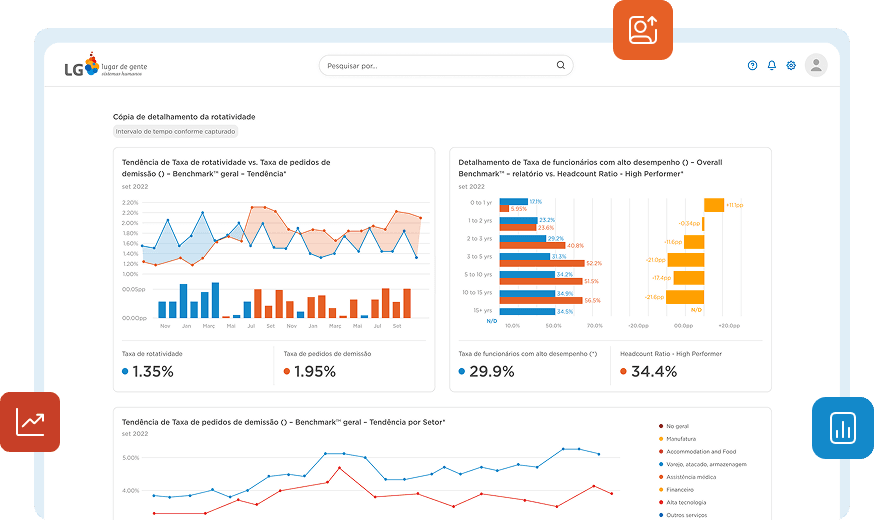Viewport: 874px width, 520px height.
Task: Click the blue bar chart icon
Action: click(x=842, y=428)
